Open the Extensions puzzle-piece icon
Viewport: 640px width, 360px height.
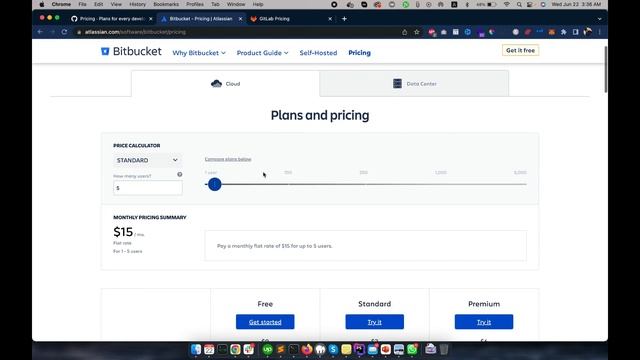tap(564, 32)
